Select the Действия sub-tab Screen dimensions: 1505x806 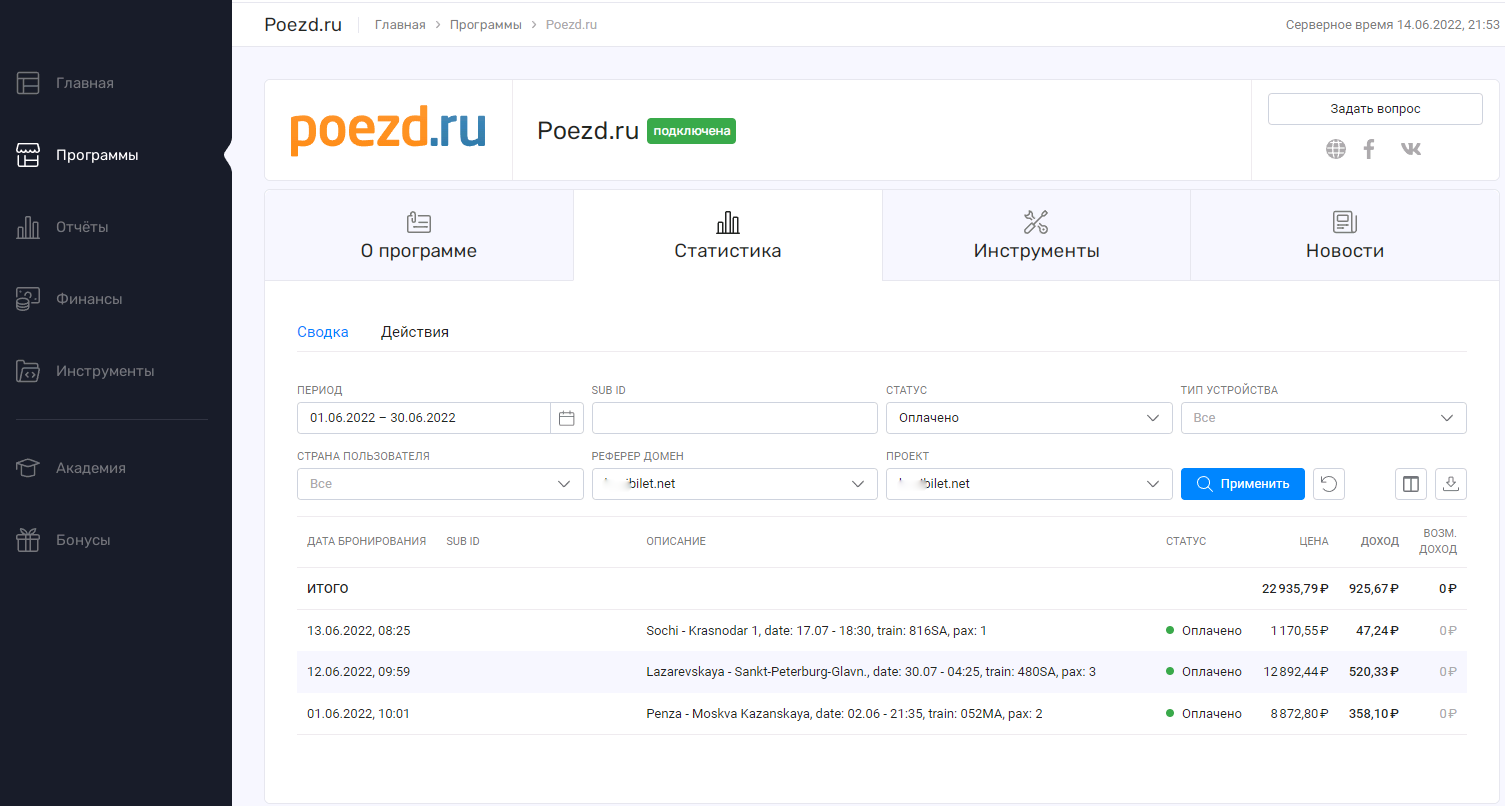point(415,332)
